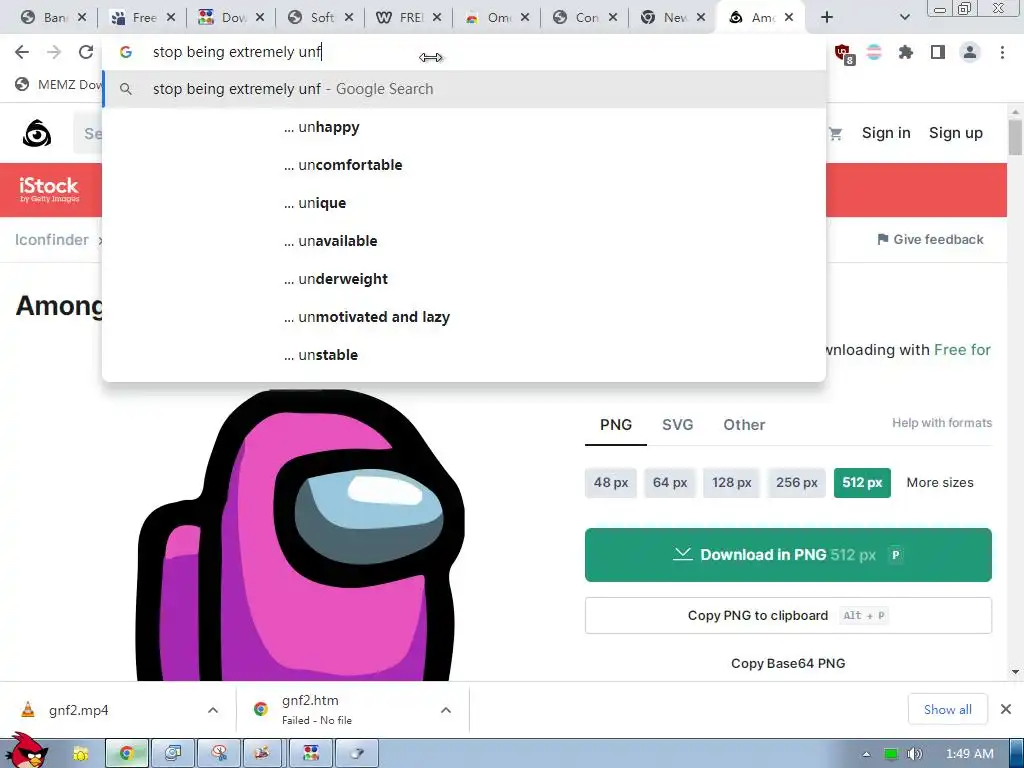Click Give feedback
The height and width of the screenshot is (768, 1024).
(930, 240)
